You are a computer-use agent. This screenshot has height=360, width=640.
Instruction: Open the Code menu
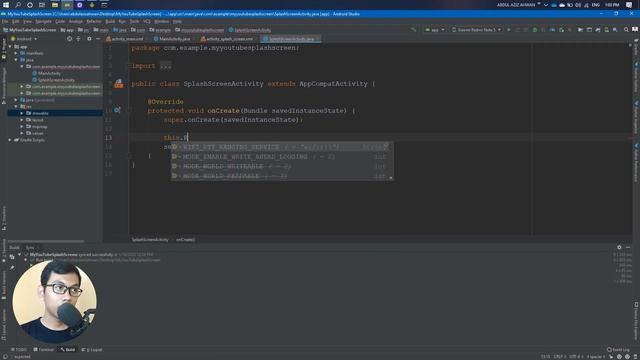pyautogui.click(x=60, y=21)
